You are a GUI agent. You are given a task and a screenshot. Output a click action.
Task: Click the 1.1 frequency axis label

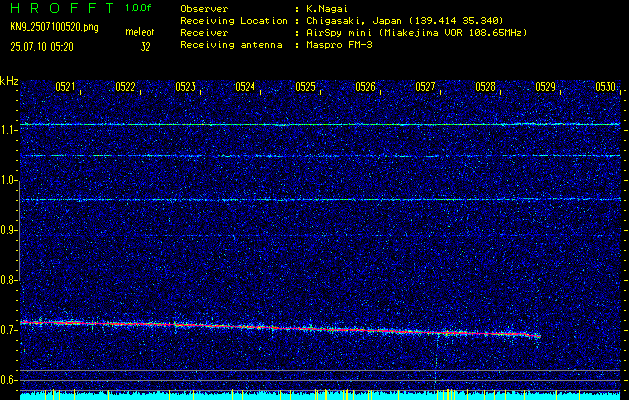[8, 130]
